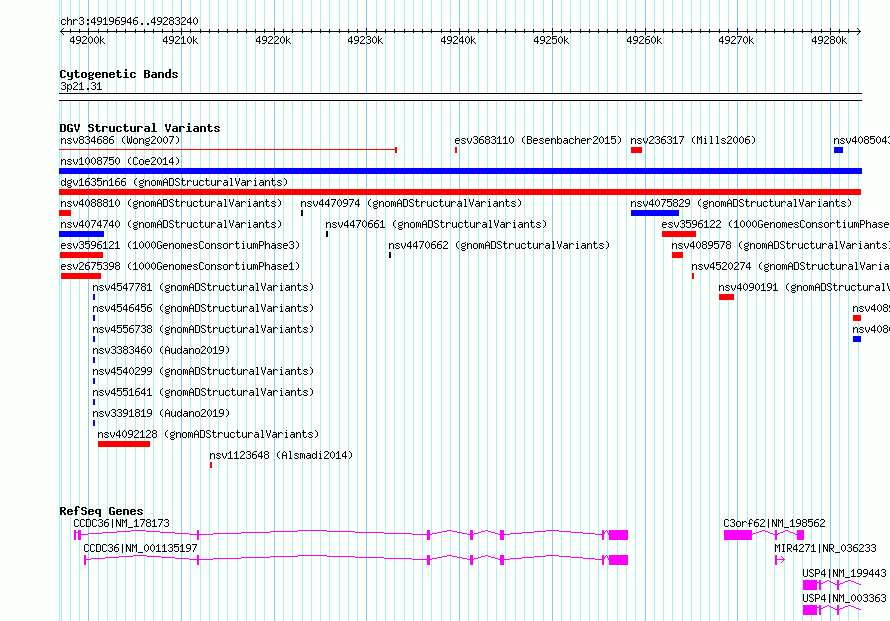Select the esv3683110 (Besenbacher2015) variant label
Viewport: 890px width, 621px height.
click(538, 140)
